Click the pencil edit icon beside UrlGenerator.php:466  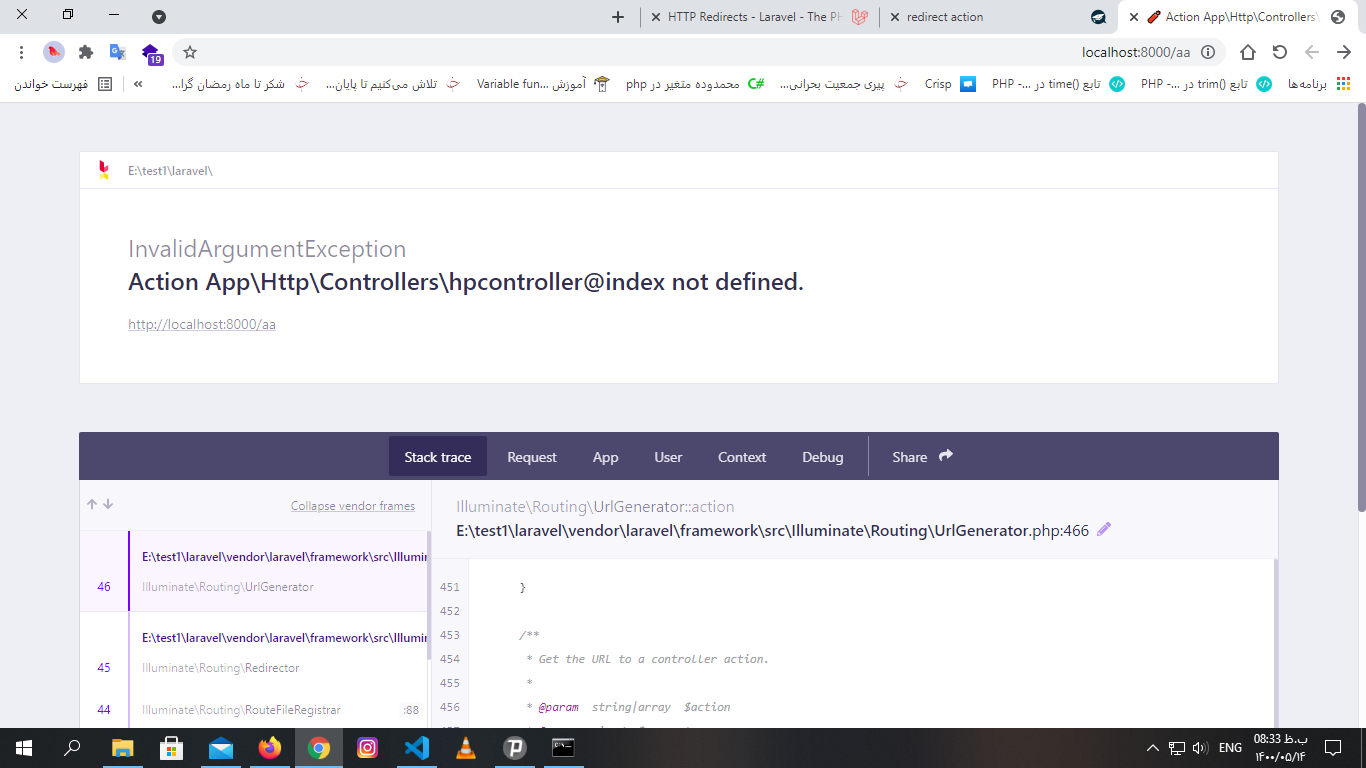[1104, 530]
